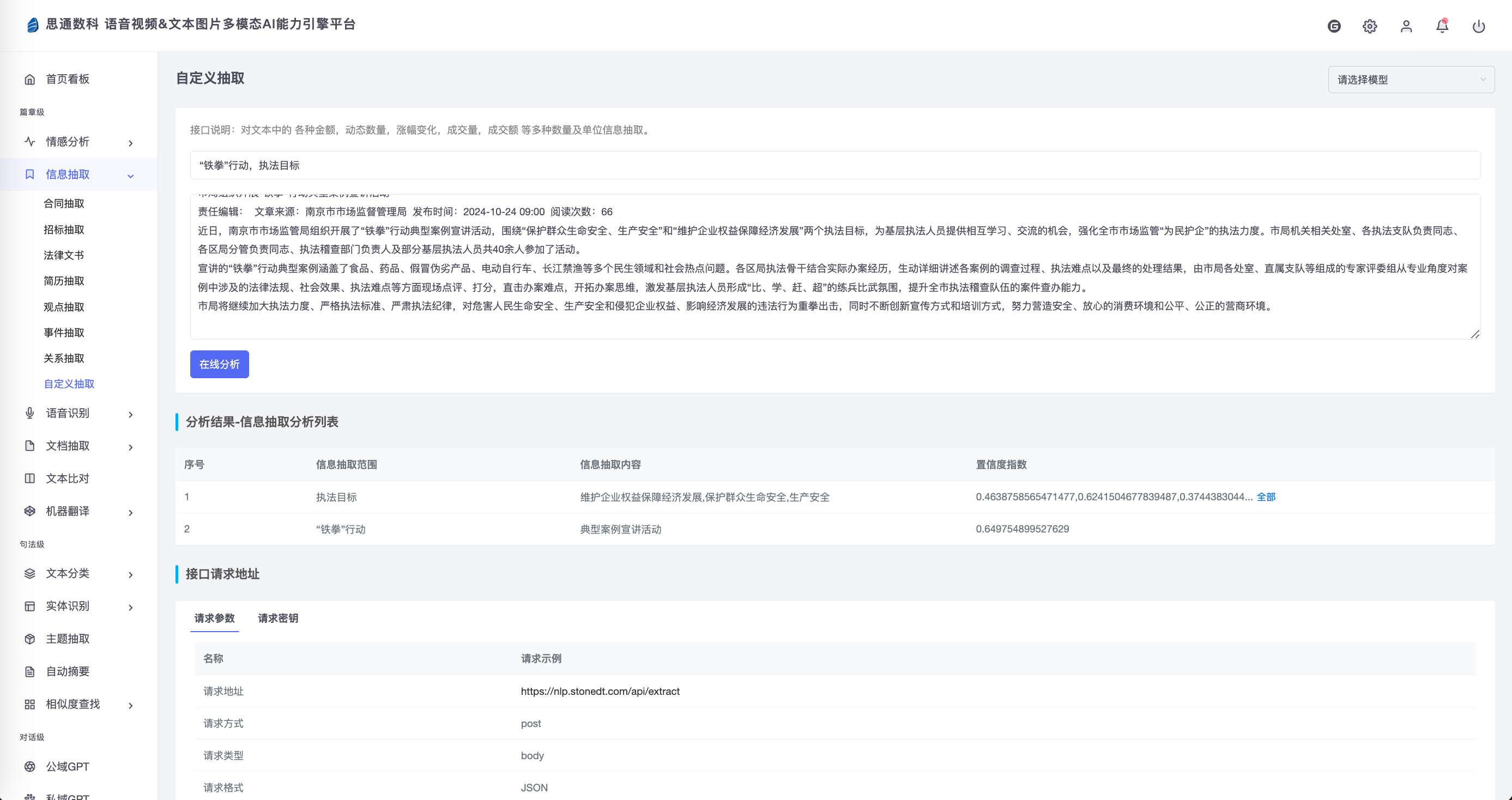1512x800 pixels.
Task: Click the user profile icon
Action: [x=1406, y=26]
